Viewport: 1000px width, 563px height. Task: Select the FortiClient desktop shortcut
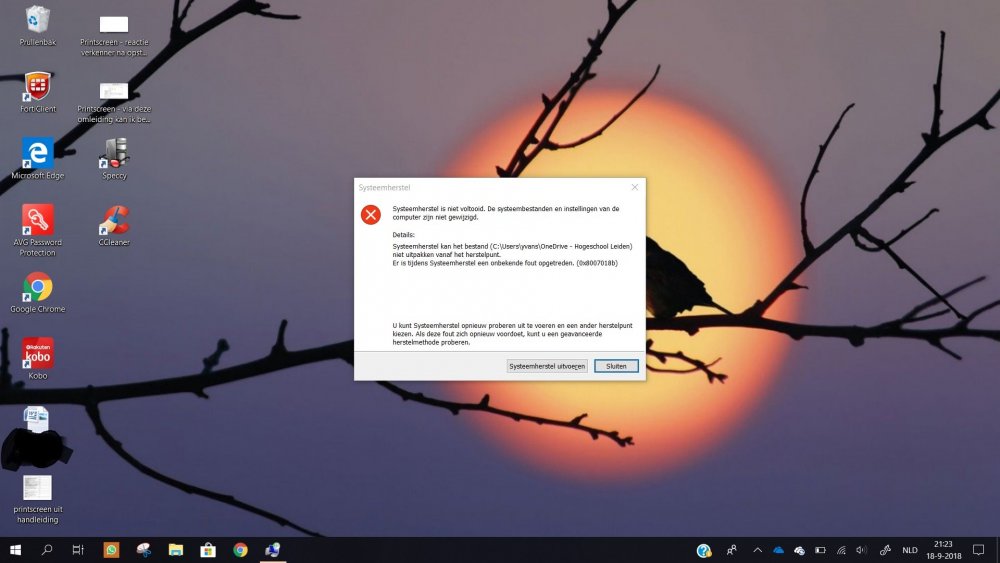38,92
